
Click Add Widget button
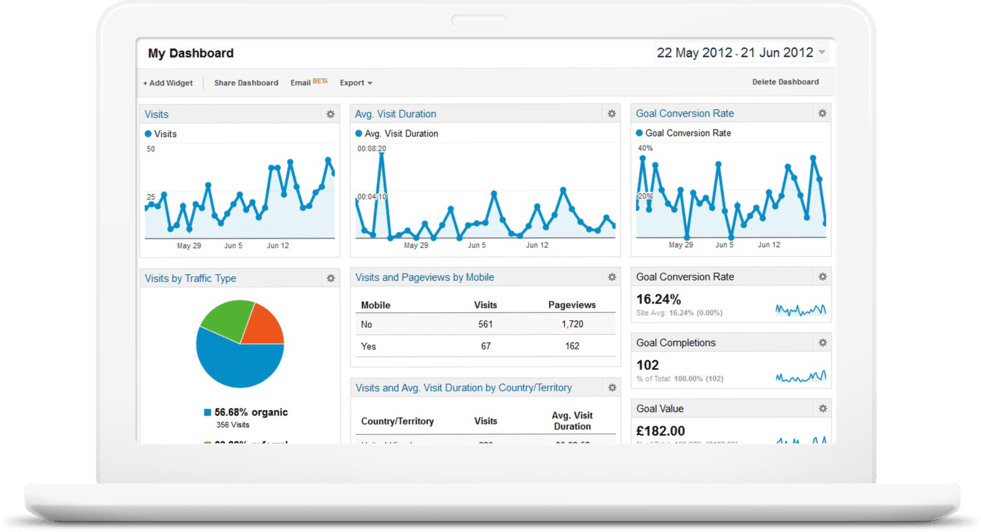[168, 83]
